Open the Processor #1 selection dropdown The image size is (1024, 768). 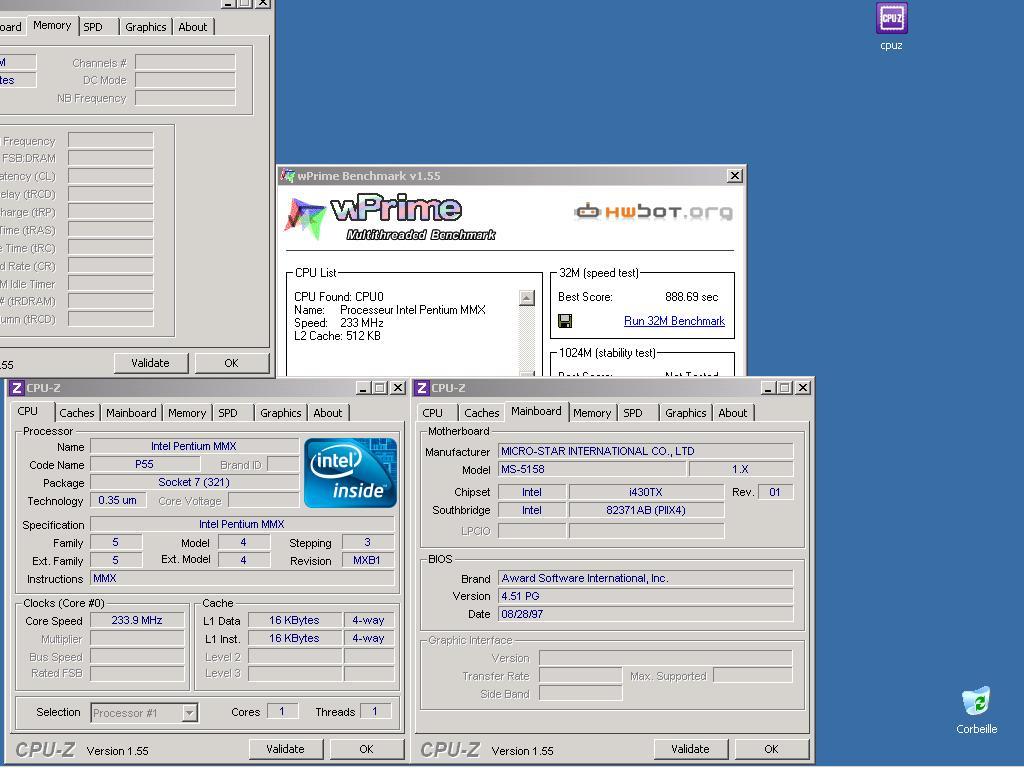tap(189, 712)
